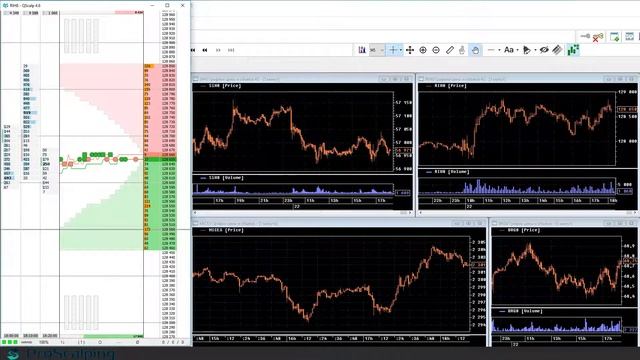Click the zoom out magnifier icon
Screen dimensions: 640x360
click(x=436, y=50)
